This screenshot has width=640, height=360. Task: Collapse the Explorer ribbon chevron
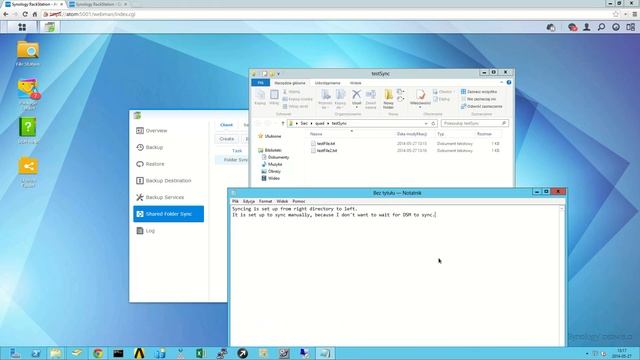(502, 82)
